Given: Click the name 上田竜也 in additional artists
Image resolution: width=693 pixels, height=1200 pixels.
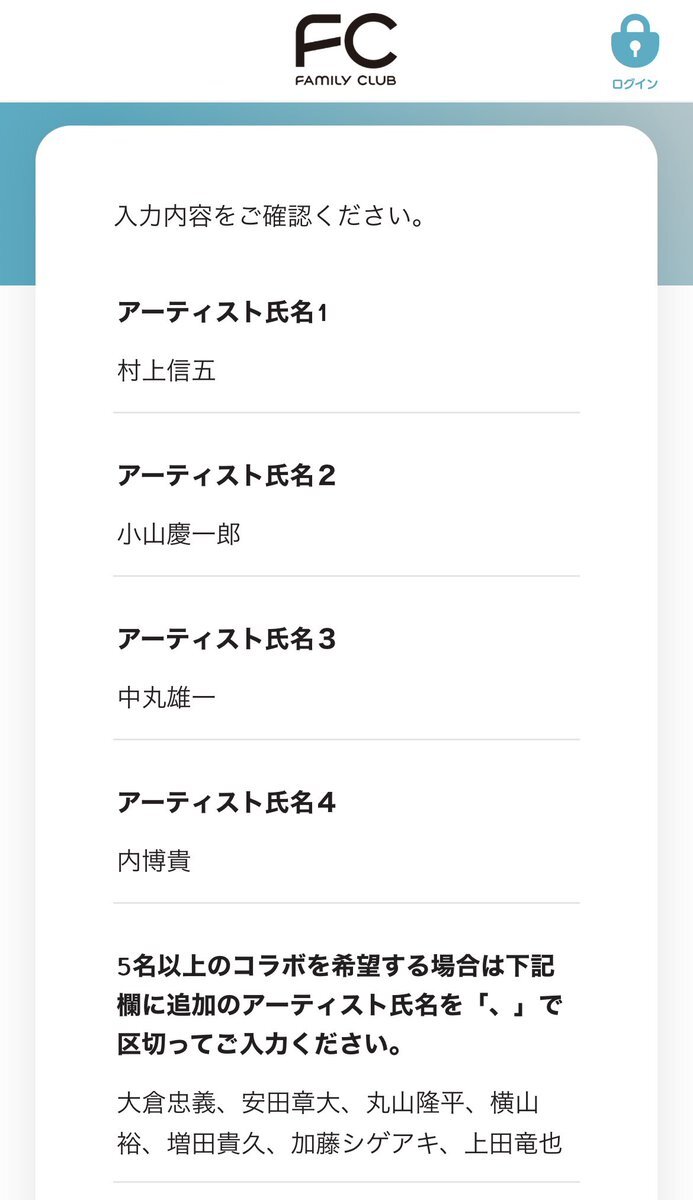Looking at the screenshot, I should (515, 1143).
